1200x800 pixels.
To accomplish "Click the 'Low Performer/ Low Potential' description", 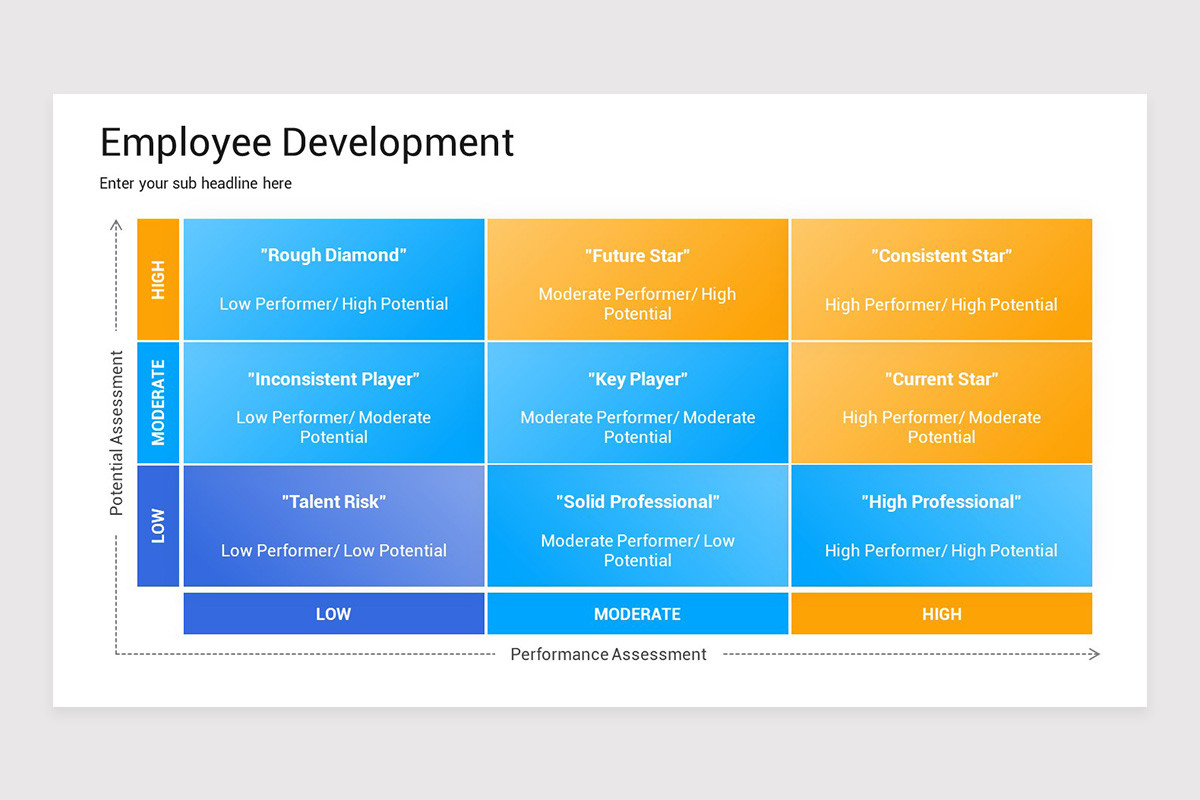I will (334, 550).
